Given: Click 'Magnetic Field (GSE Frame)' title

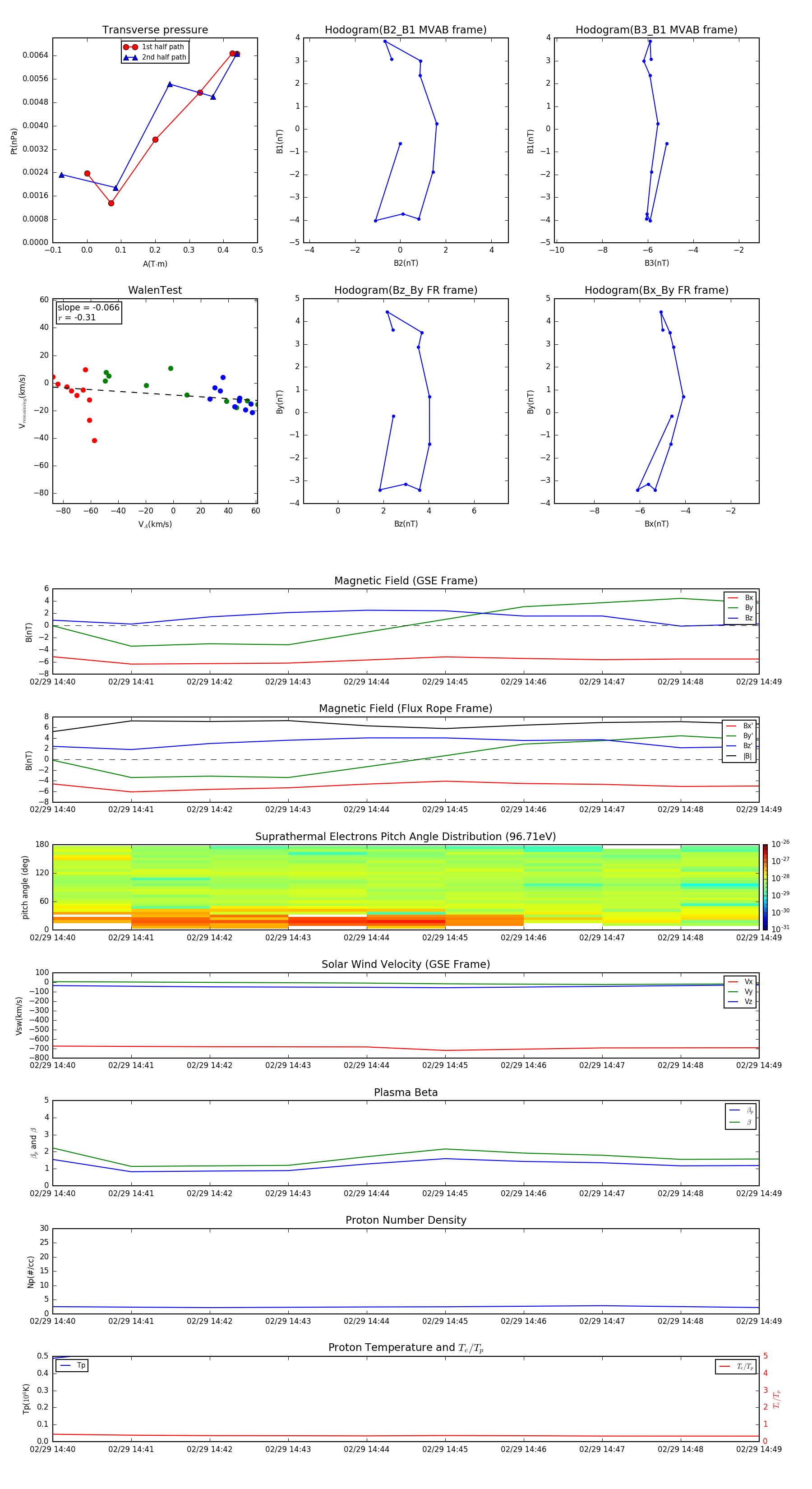Looking at the screenshot, I should pos(406,581).
